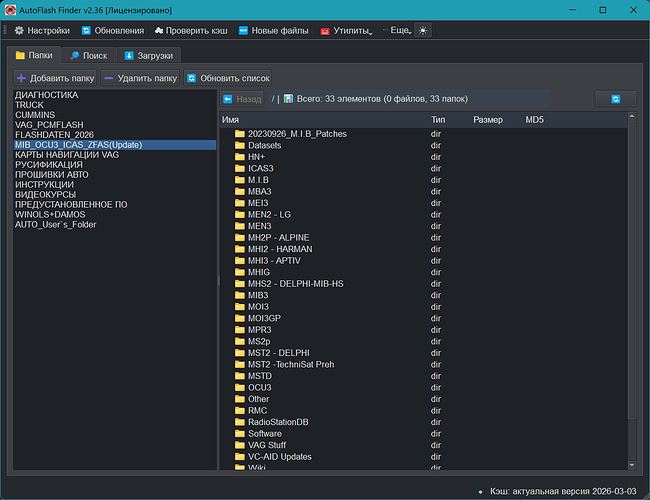Switch to the Загрузки downloads tab

[x=149, y=56]
